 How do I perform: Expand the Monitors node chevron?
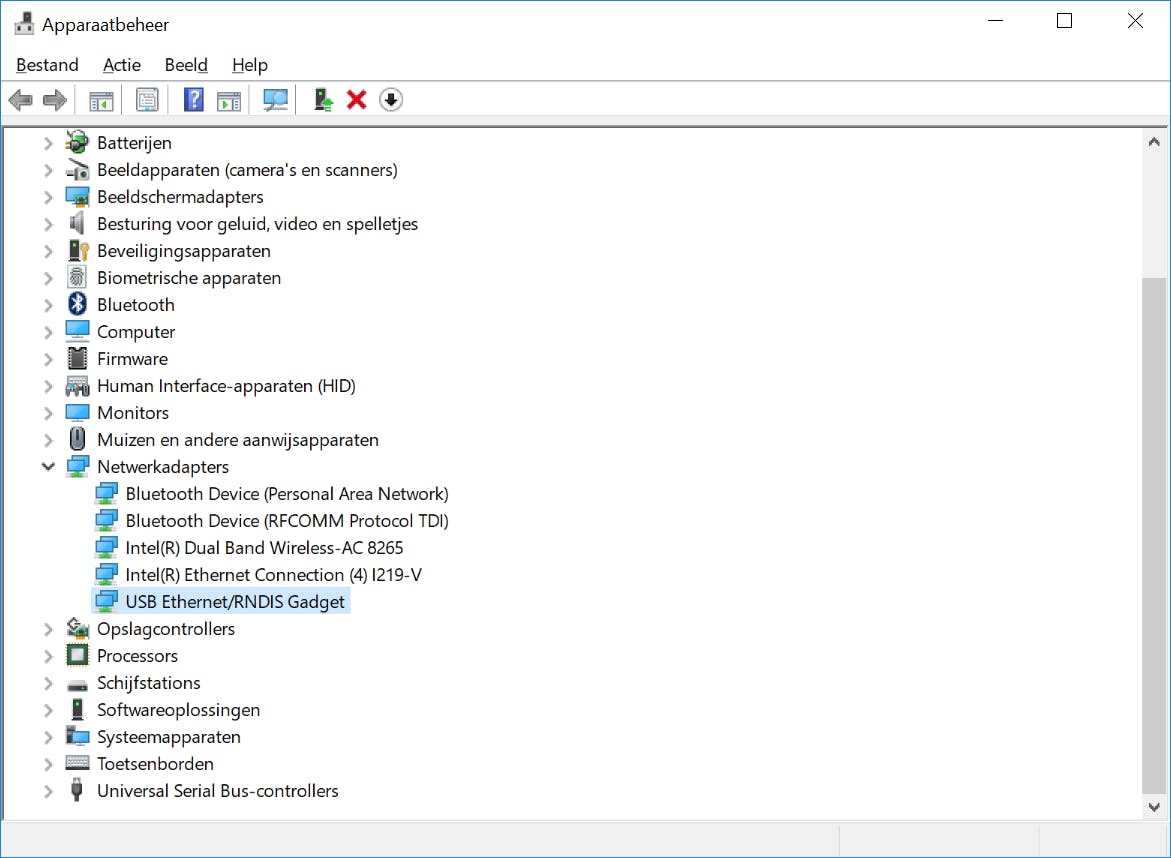(48, 413)
